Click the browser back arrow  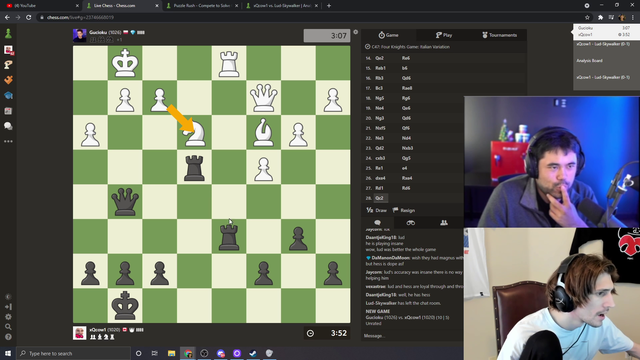pyautogui.click(x=7, y=18)
